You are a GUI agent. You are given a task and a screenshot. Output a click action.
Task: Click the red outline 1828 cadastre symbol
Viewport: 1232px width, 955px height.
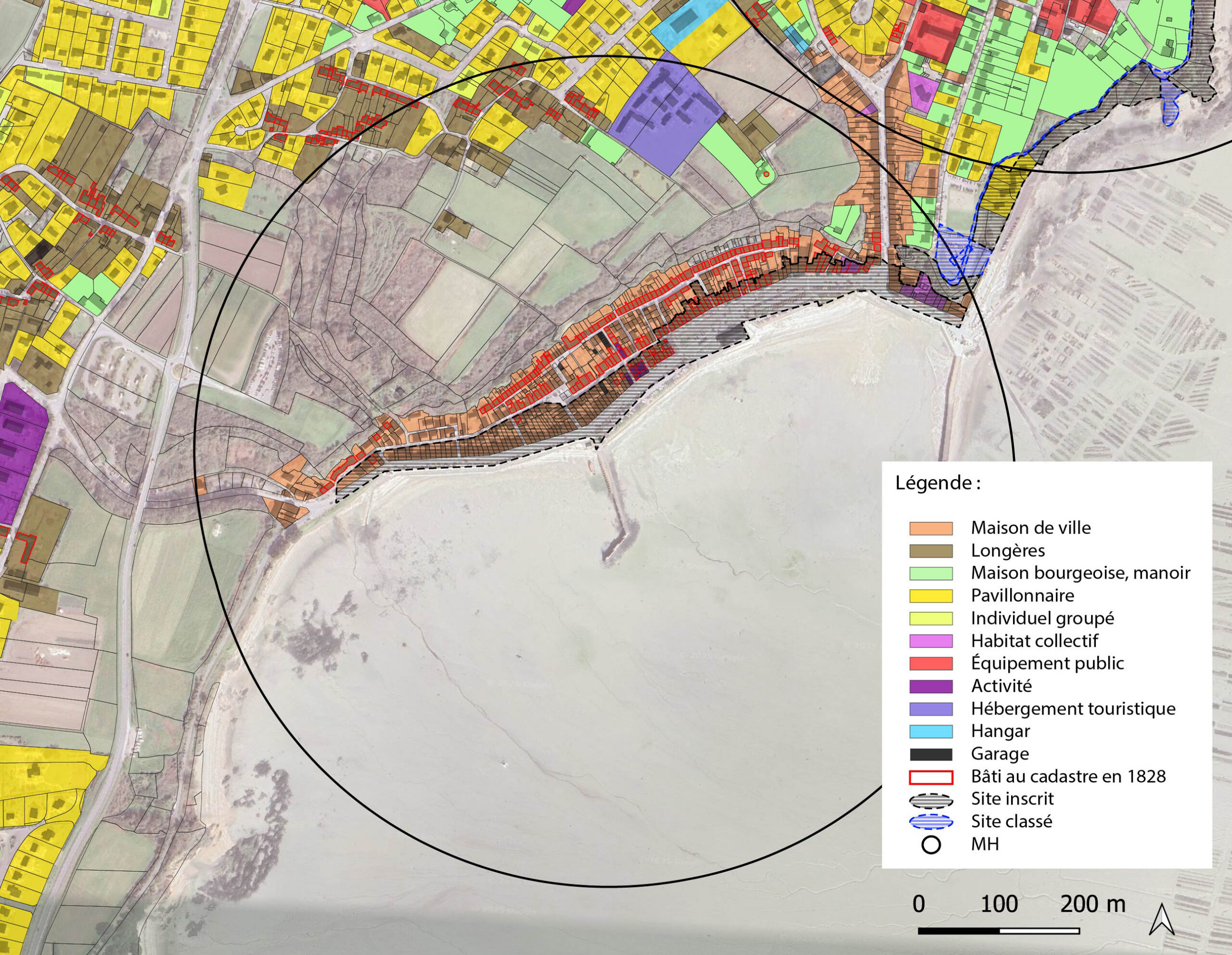click(x=931, y=777)
